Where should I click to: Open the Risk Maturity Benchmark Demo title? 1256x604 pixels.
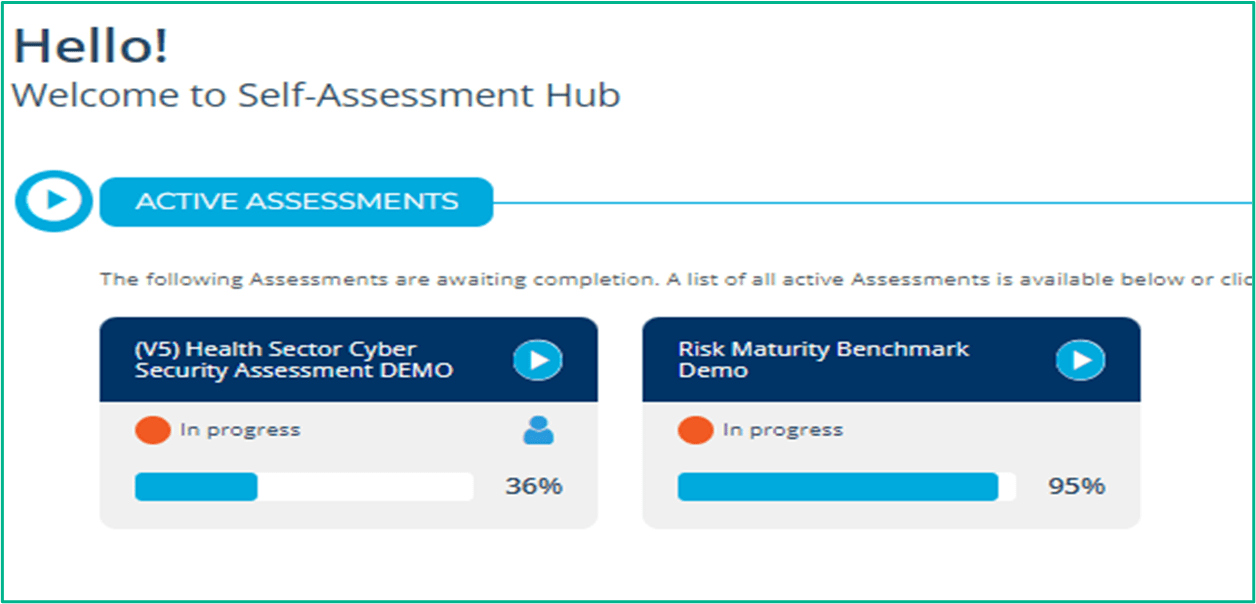(x=824, y=360)
